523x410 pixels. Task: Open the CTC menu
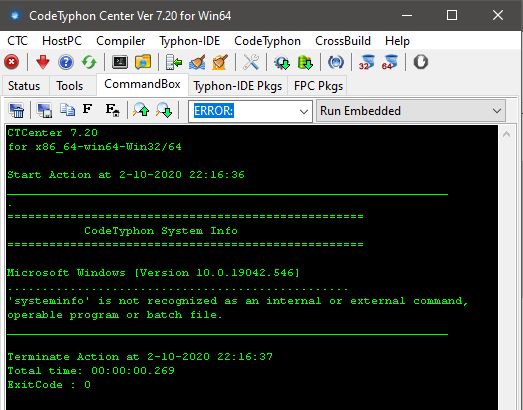click(18, 41)
